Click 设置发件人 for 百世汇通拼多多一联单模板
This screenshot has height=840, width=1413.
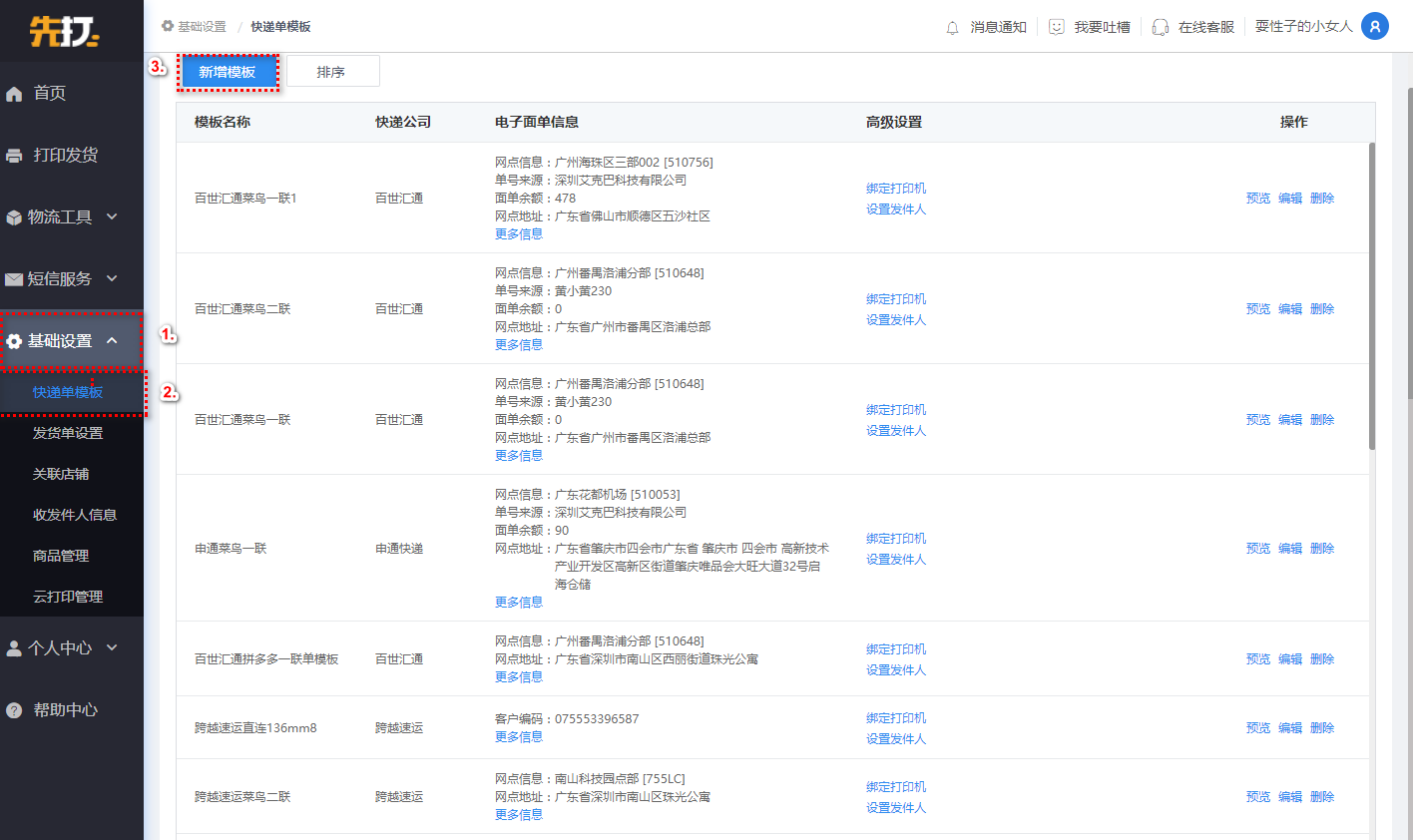(x=896, y=669)
